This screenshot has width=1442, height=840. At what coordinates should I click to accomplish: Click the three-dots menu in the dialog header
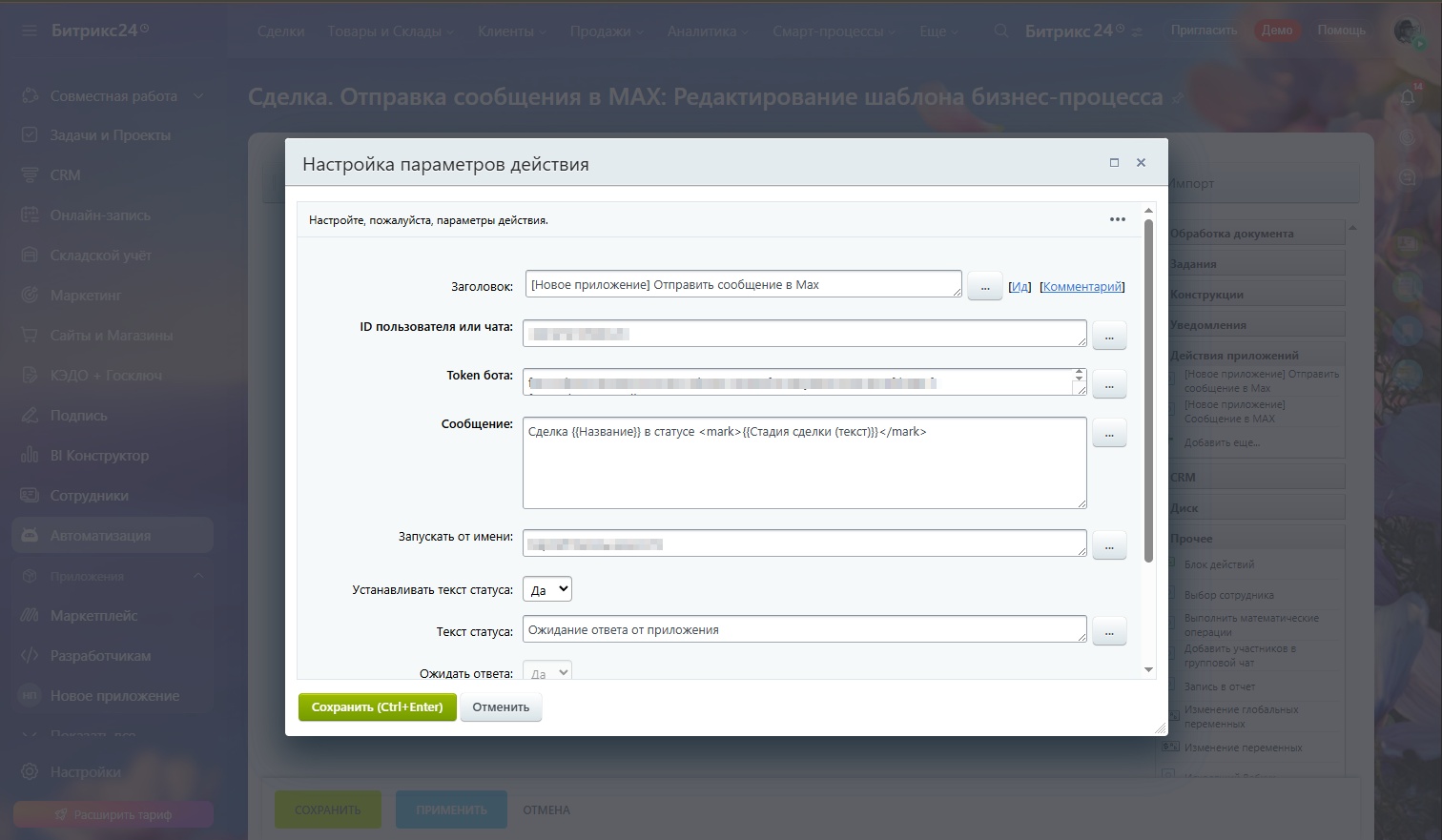1118,219
